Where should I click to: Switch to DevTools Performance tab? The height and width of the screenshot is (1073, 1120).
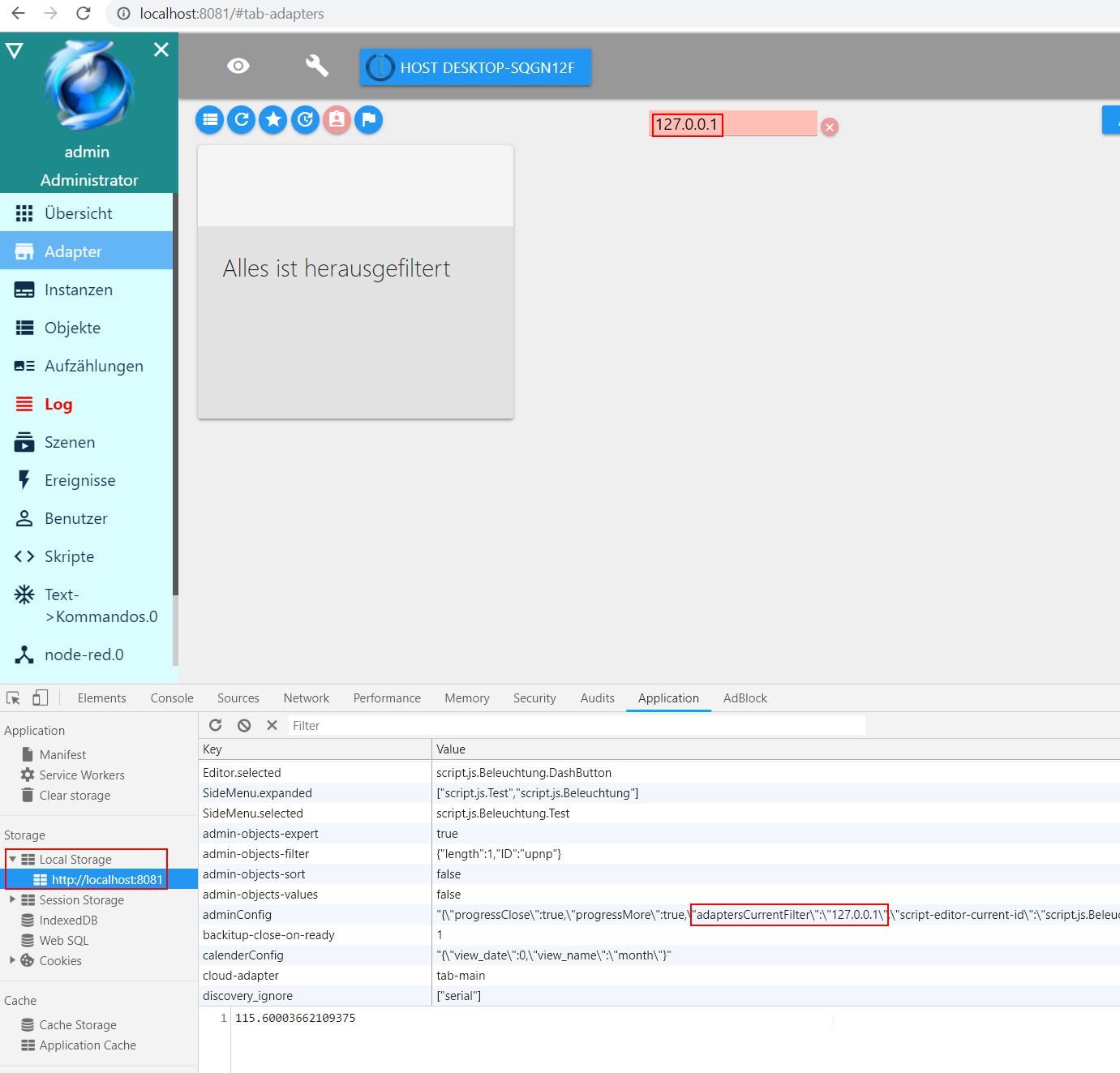pyautogui.click(x=387, y=698)
